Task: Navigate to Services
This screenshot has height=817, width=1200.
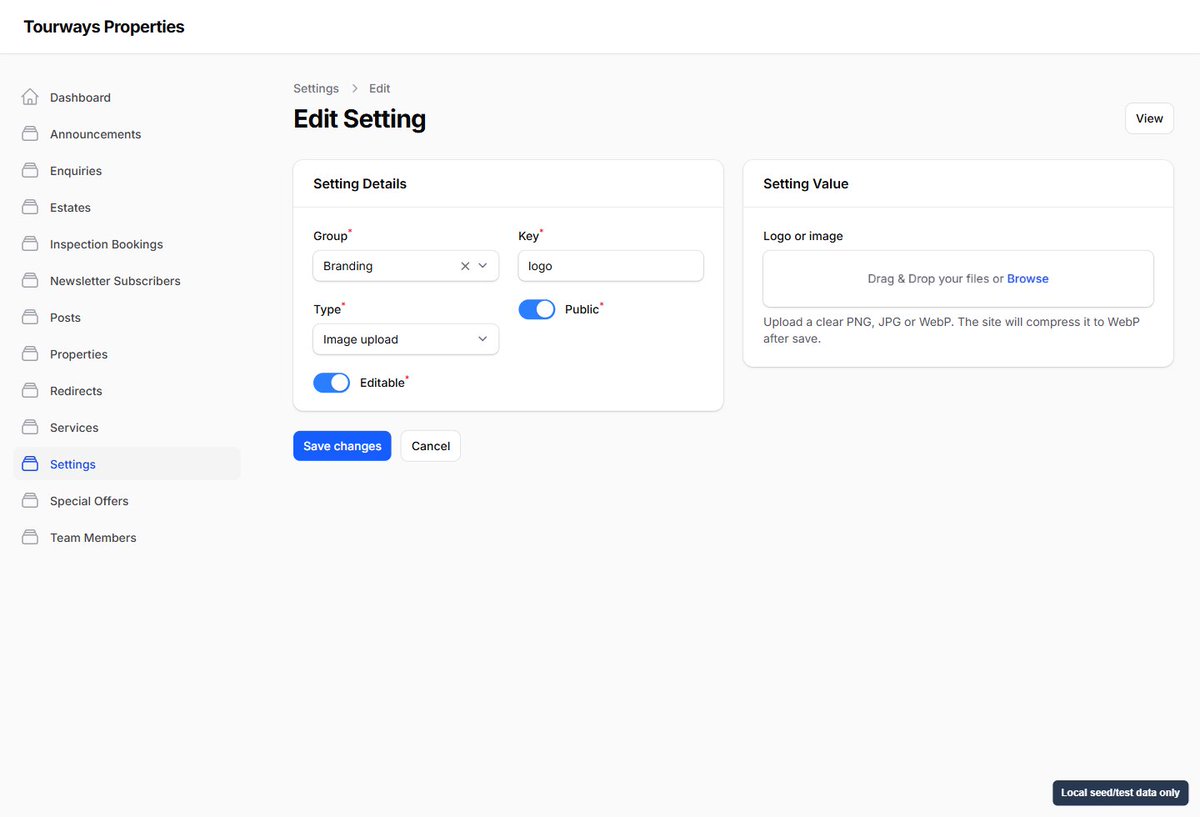Action: coord(127,427)
